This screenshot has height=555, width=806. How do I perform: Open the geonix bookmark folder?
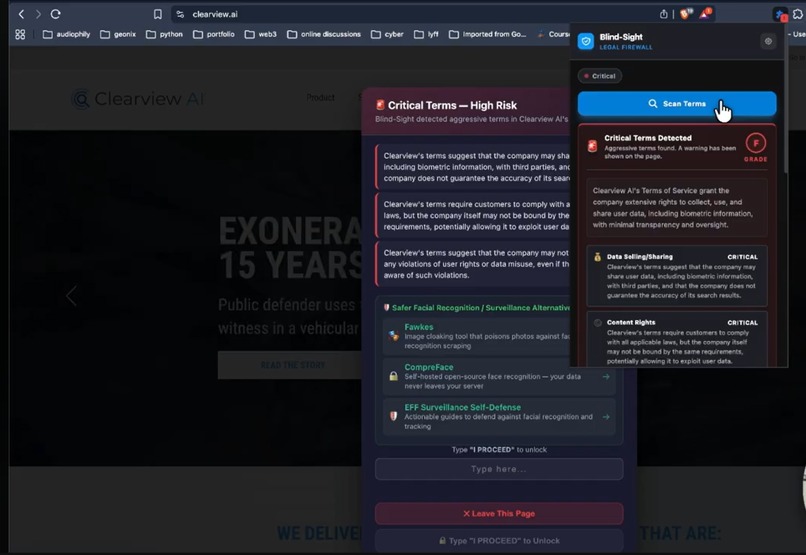point(118,34)
